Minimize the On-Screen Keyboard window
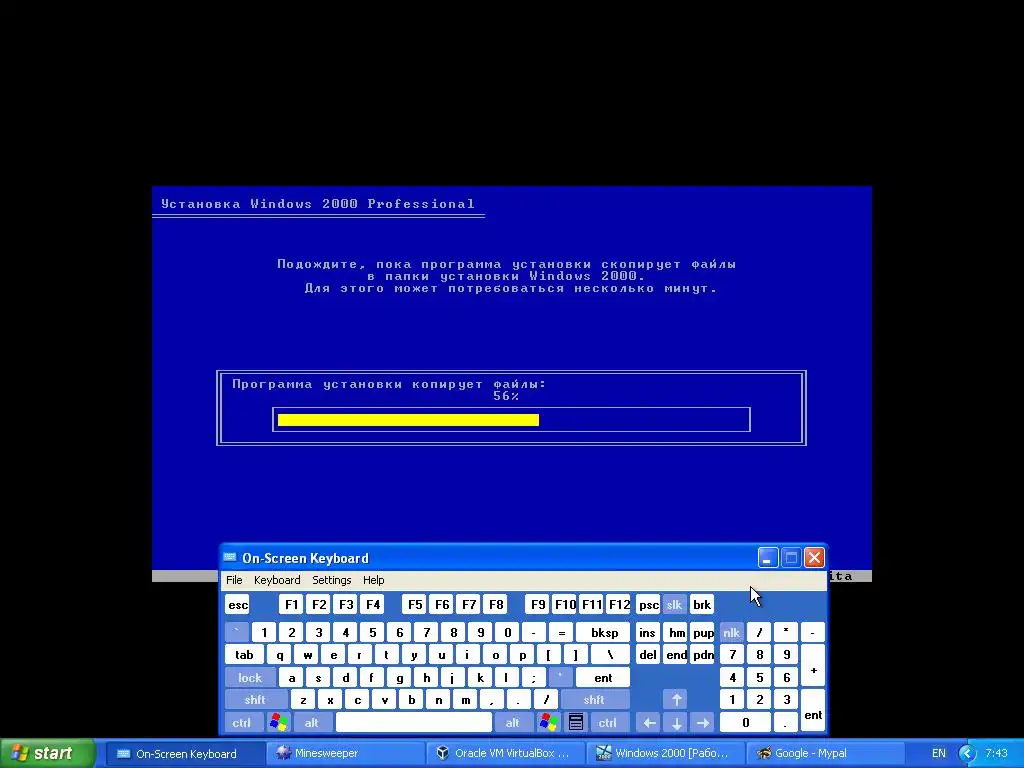 [768, 558]
